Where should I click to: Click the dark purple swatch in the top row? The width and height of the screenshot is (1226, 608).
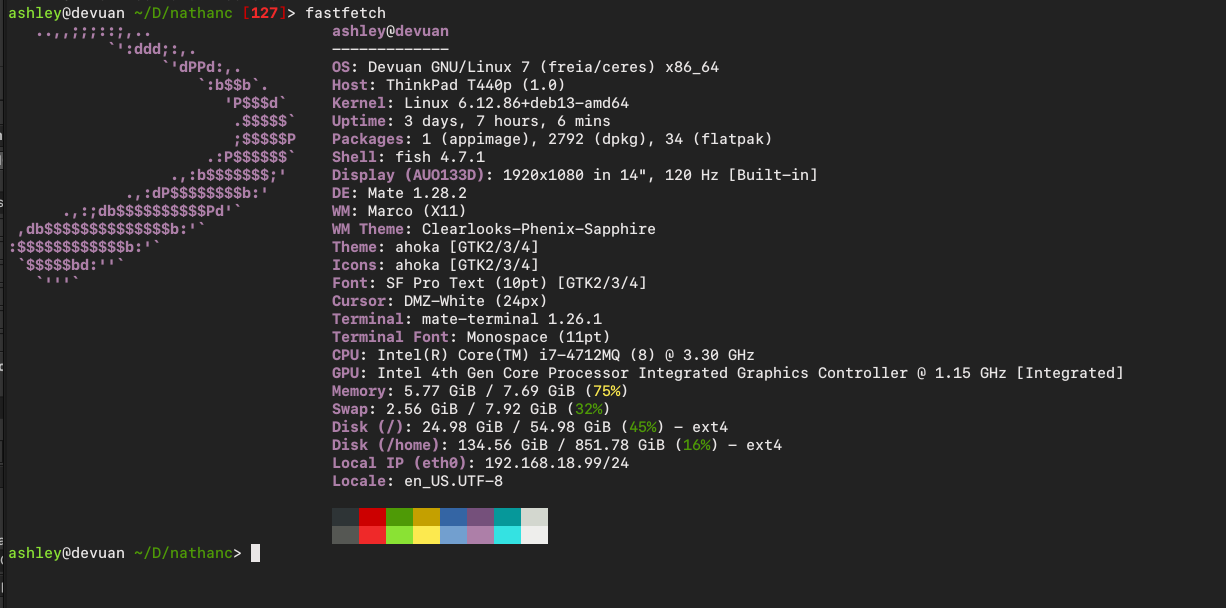pos(480,517)
